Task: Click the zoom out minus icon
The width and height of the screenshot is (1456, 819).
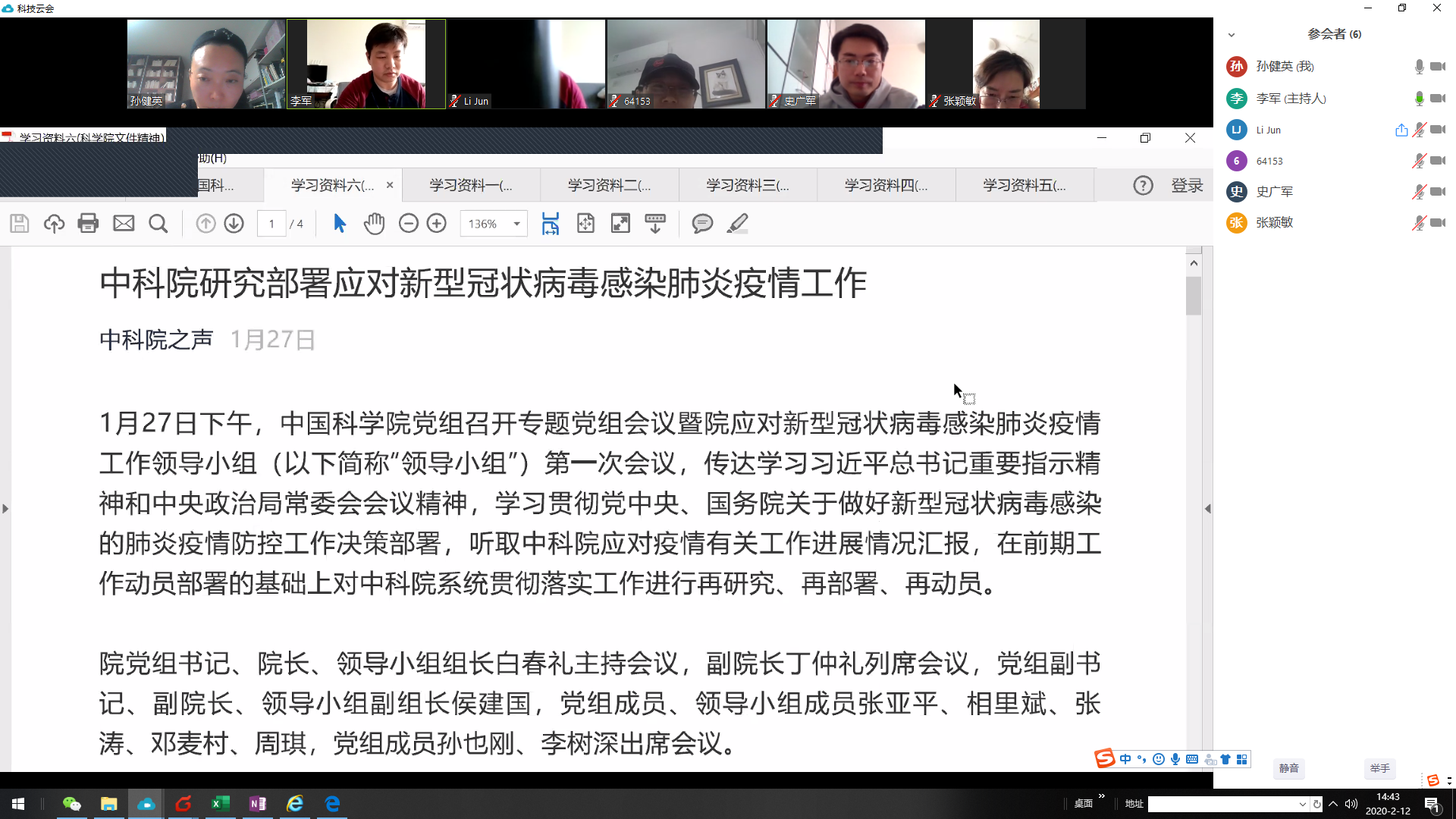Action: (x=409, y=224)
